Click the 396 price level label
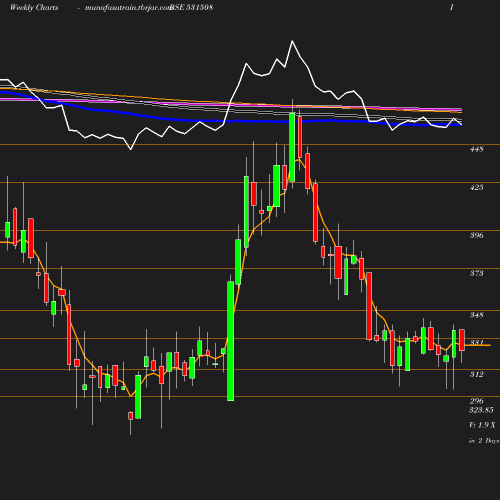Screen dimensions: 500x500 click(x=477, y=235)
